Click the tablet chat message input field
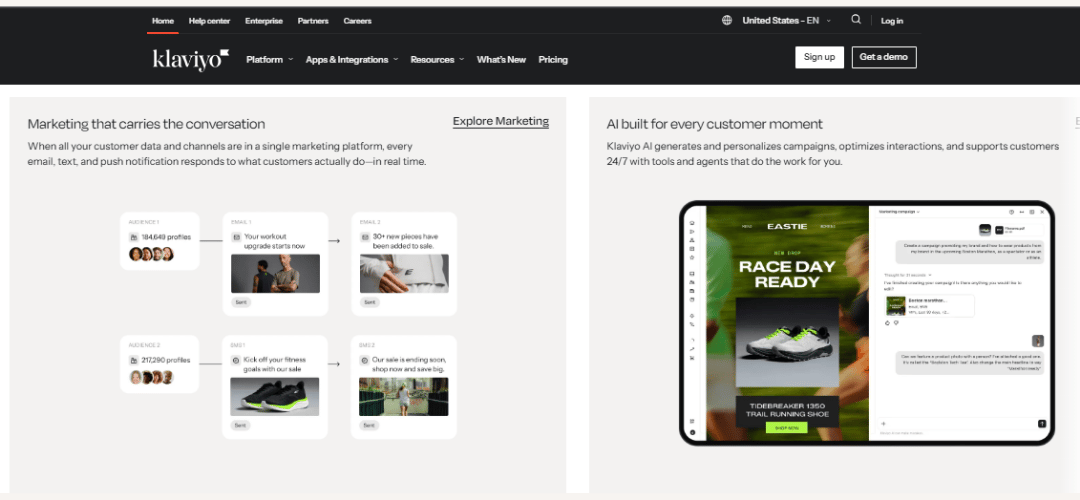Image resolution: width=1080 pixels, height=500 pixels. click(x=961, y=424)
